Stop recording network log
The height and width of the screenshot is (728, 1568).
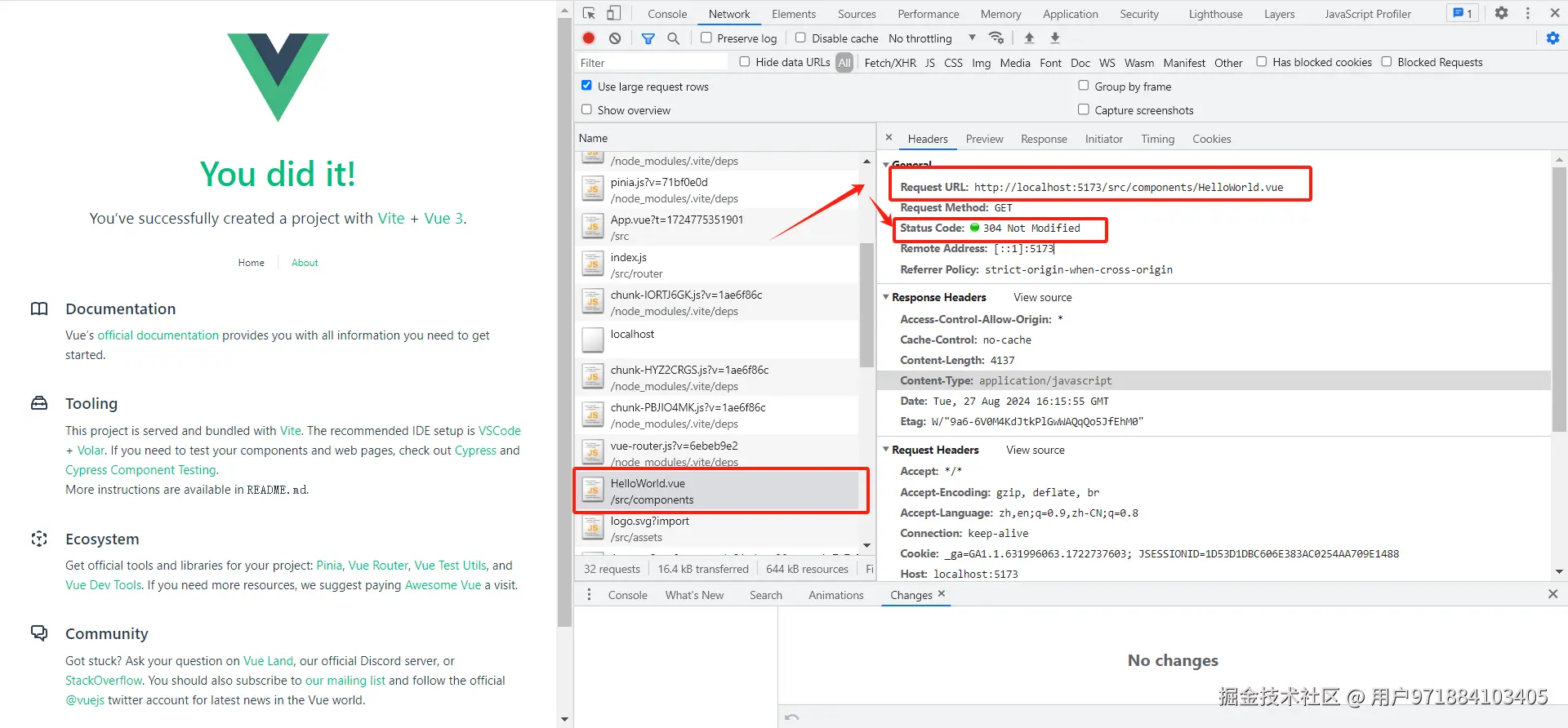click(x=589, y=38)
